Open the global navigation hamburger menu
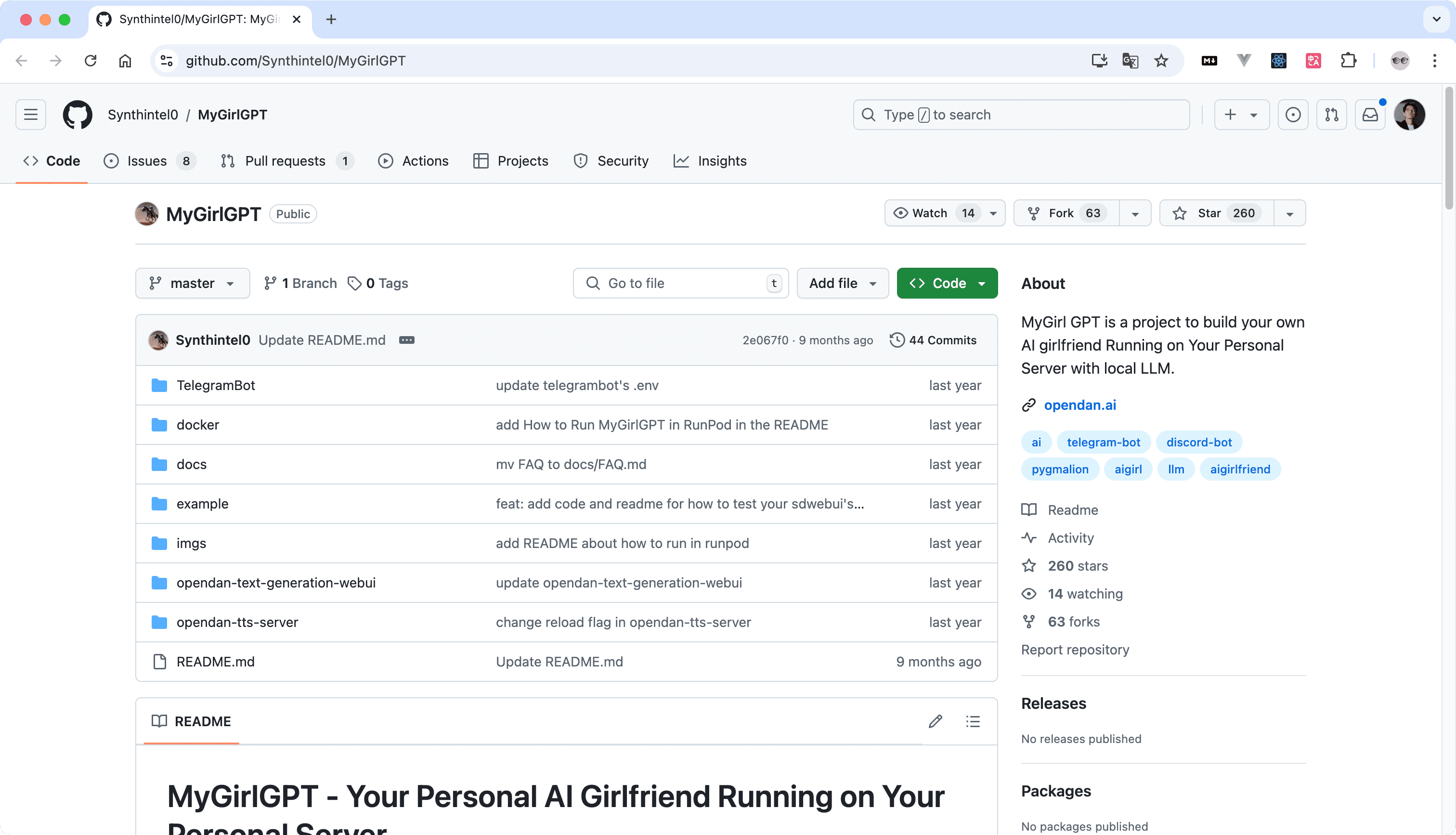 click(30, 114)
